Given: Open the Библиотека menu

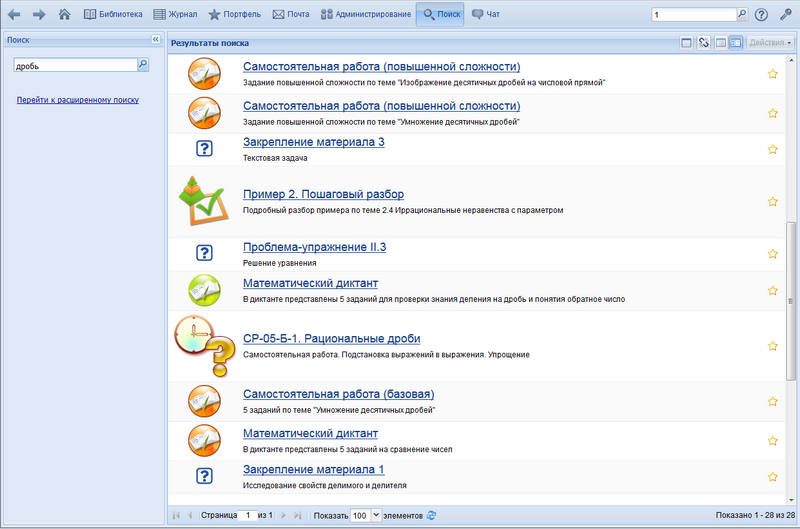Looking at the screenshot, I should click(114, 15).
